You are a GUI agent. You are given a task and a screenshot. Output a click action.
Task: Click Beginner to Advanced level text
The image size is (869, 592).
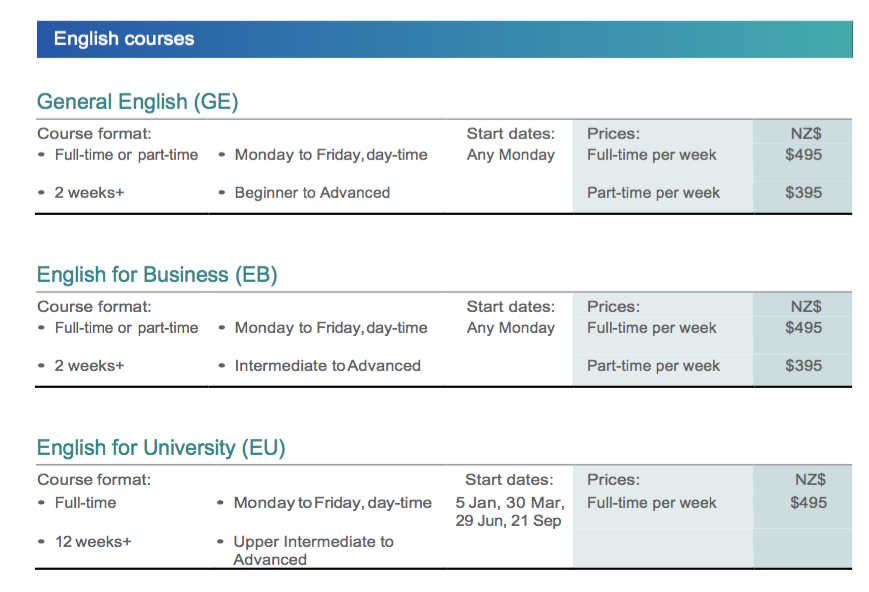tap(312, 193)
